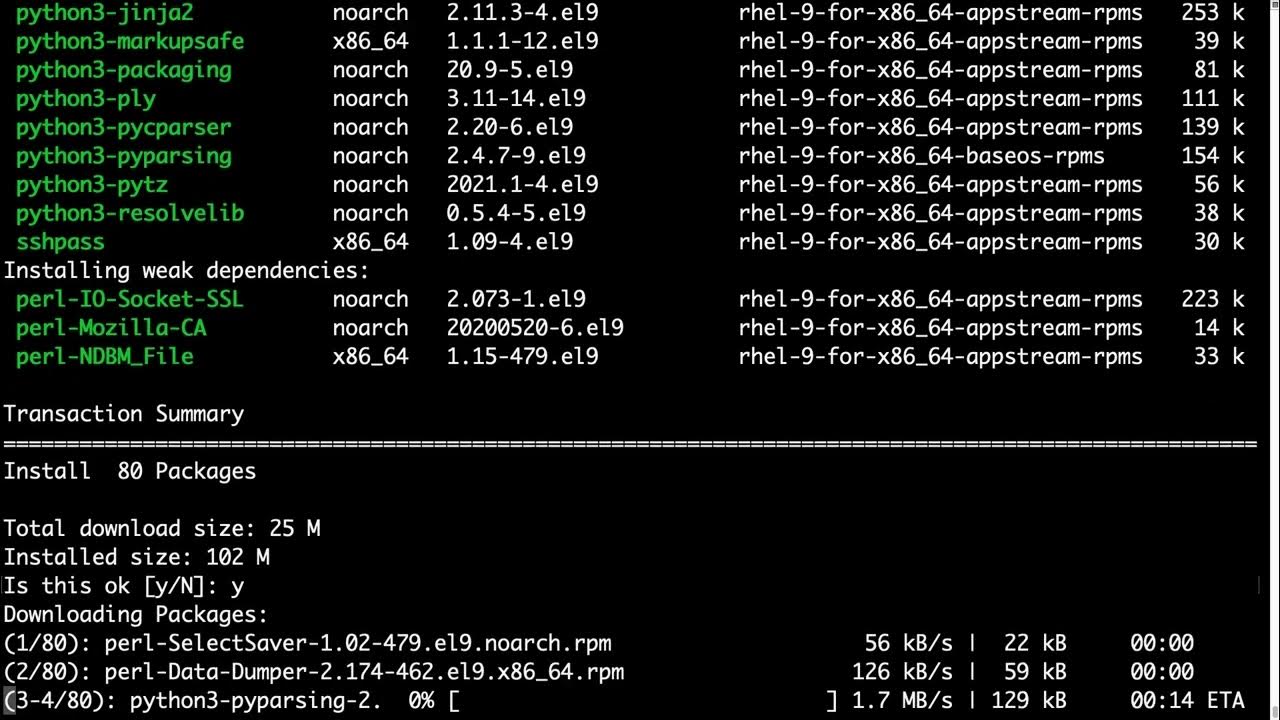
Task: Click the perl-NDBM_File package name
Action: pos(105,357)
